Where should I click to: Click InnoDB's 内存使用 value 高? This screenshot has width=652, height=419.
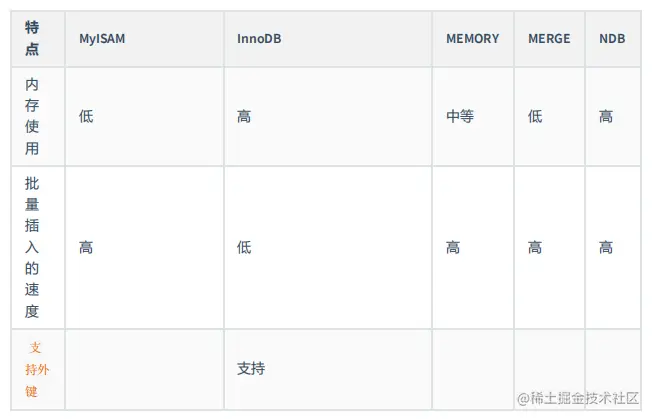click(244, 117)
